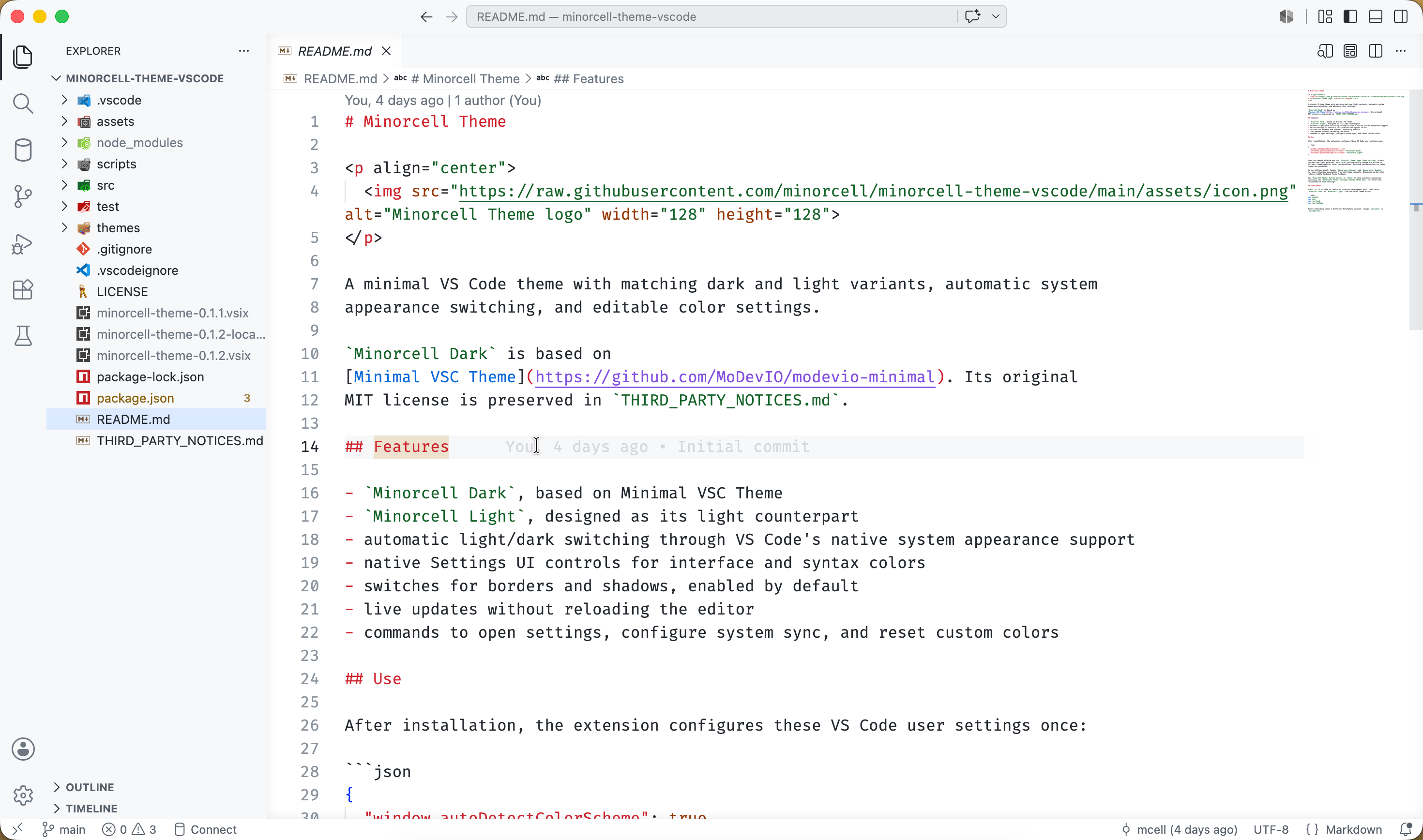Open the editor More Actions ellipsis
The height and width of the screenshot is (840, 1423).
tap(1401, 51)
